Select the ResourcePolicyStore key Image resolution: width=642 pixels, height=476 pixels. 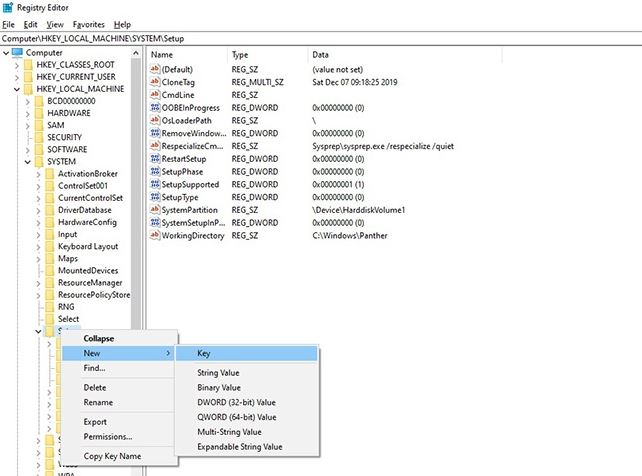(x=94, y=295)
